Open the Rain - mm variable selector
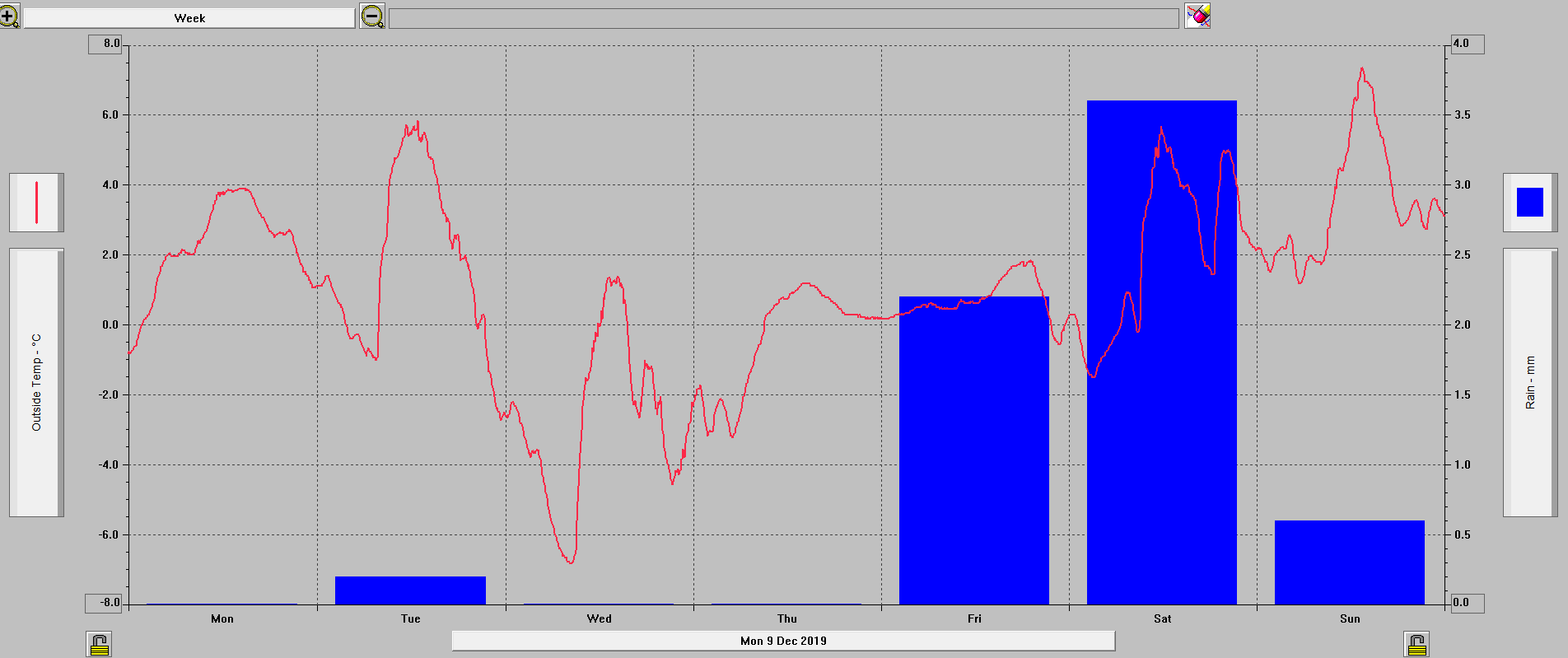Screen dimensions: 1568x658 (x=1530, y=382)
